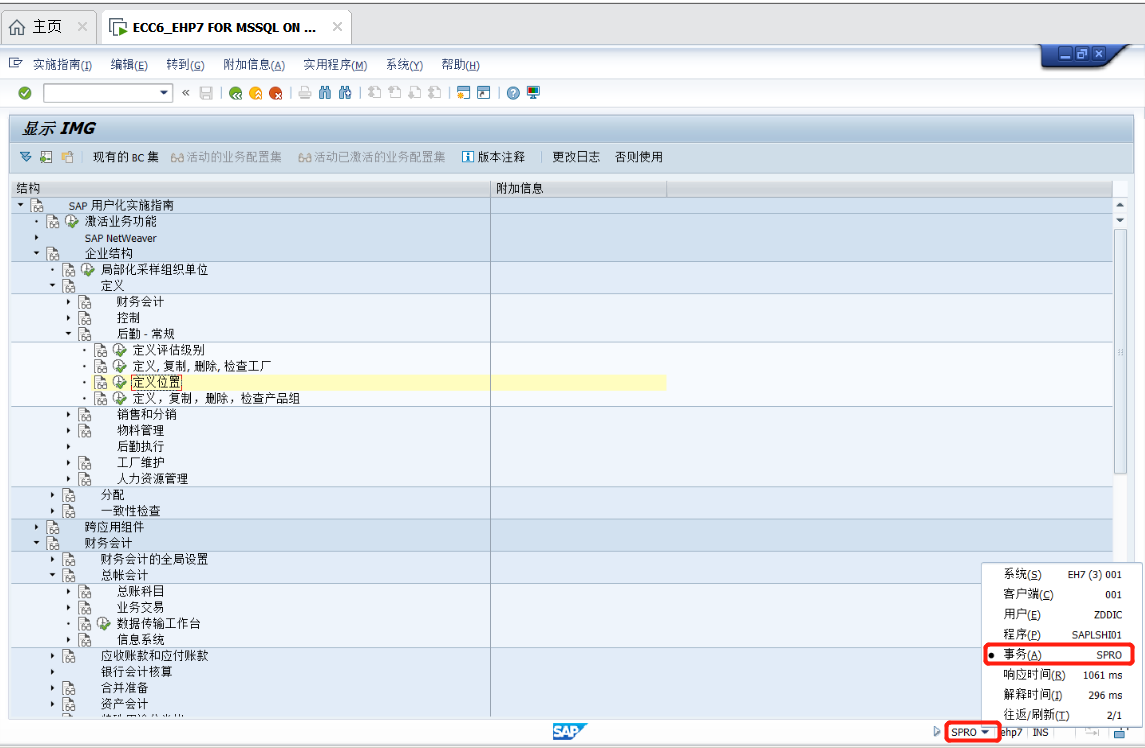
Task: Click the SAP menu icon left of 实施指南
Action: [15, 64]
